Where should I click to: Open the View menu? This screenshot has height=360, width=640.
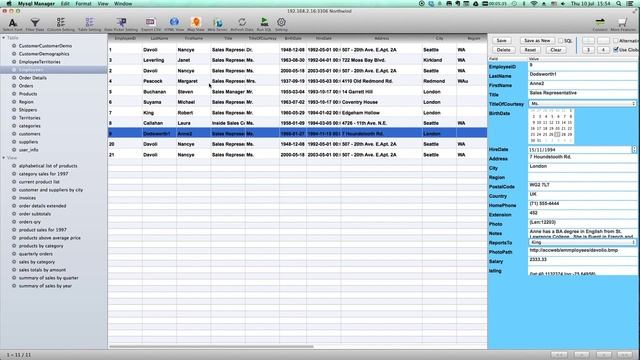click(x=103, y=3)
